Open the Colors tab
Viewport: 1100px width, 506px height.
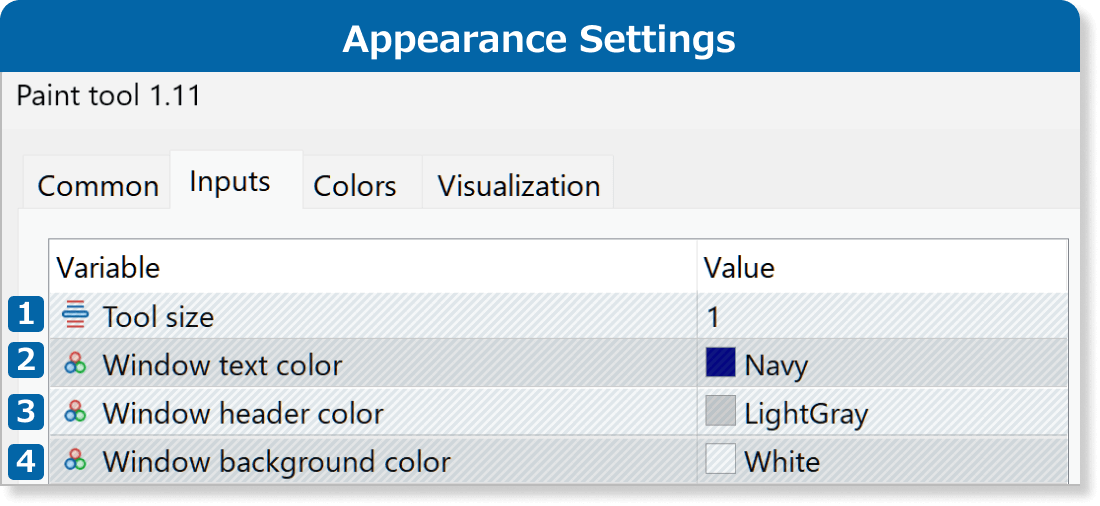click(355, 186)
